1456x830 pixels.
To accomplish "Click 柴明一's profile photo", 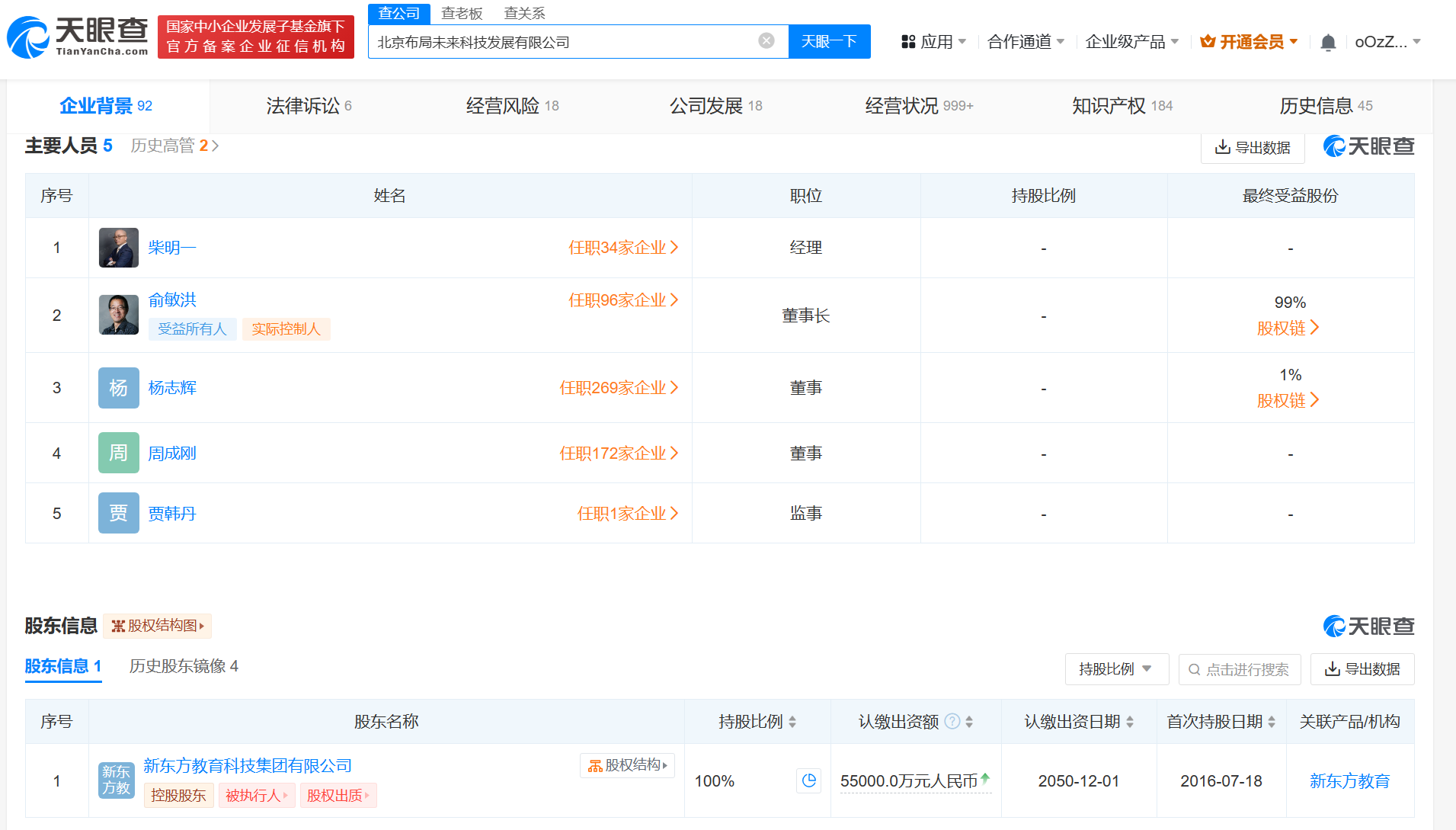I will [x=119, y=248].
